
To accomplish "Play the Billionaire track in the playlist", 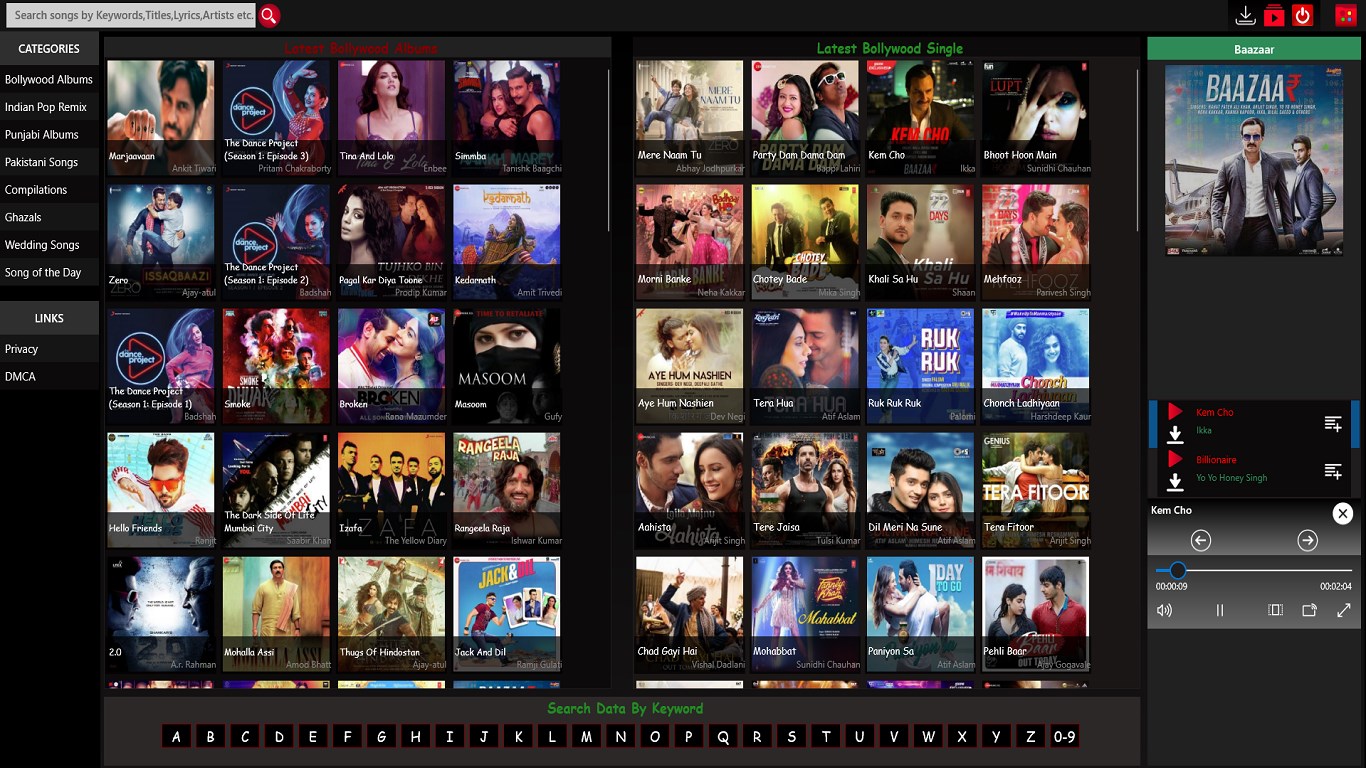I will 1175,459.
